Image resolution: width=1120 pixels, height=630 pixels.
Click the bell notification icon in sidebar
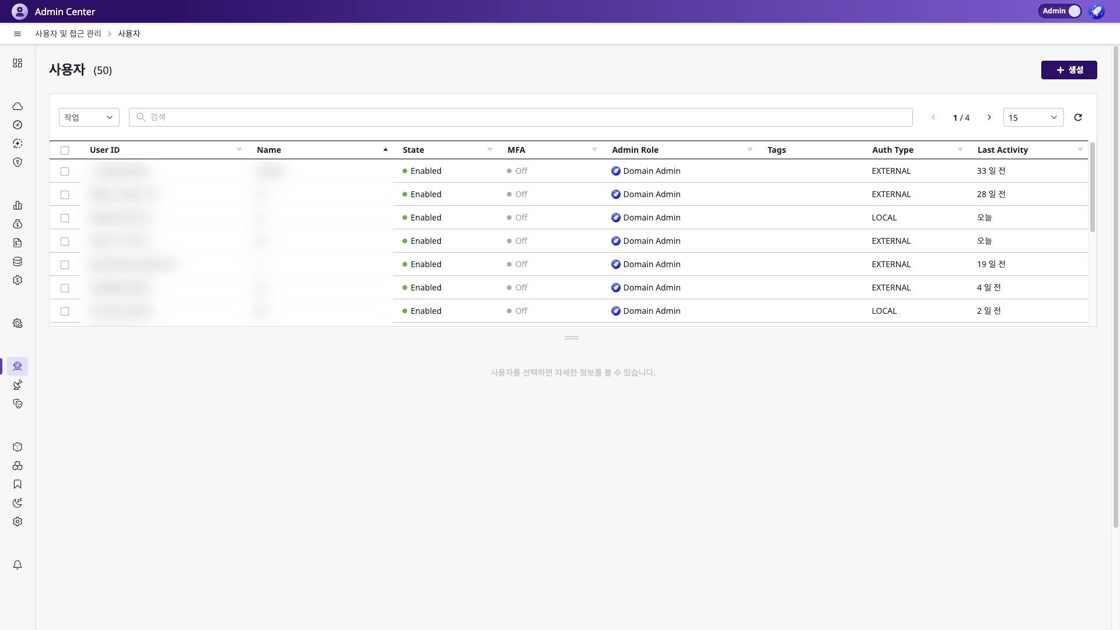[17, 565]
